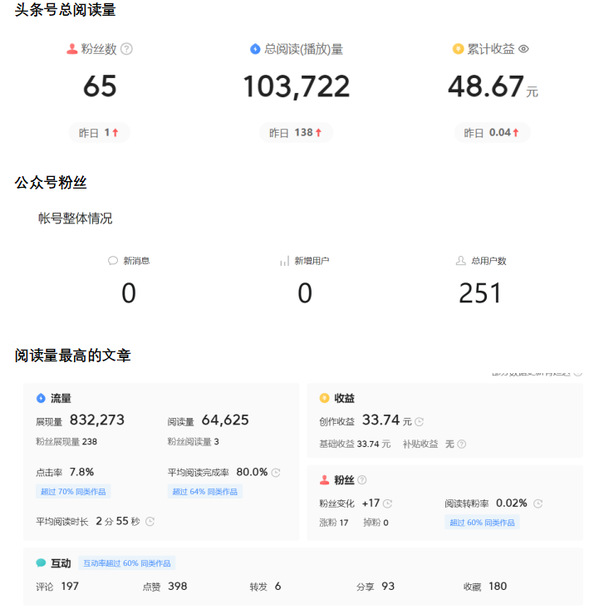This screenshot has width=599, height=609.
Task: Click the red 粉丝数 person icon
Action: (72, 49)
